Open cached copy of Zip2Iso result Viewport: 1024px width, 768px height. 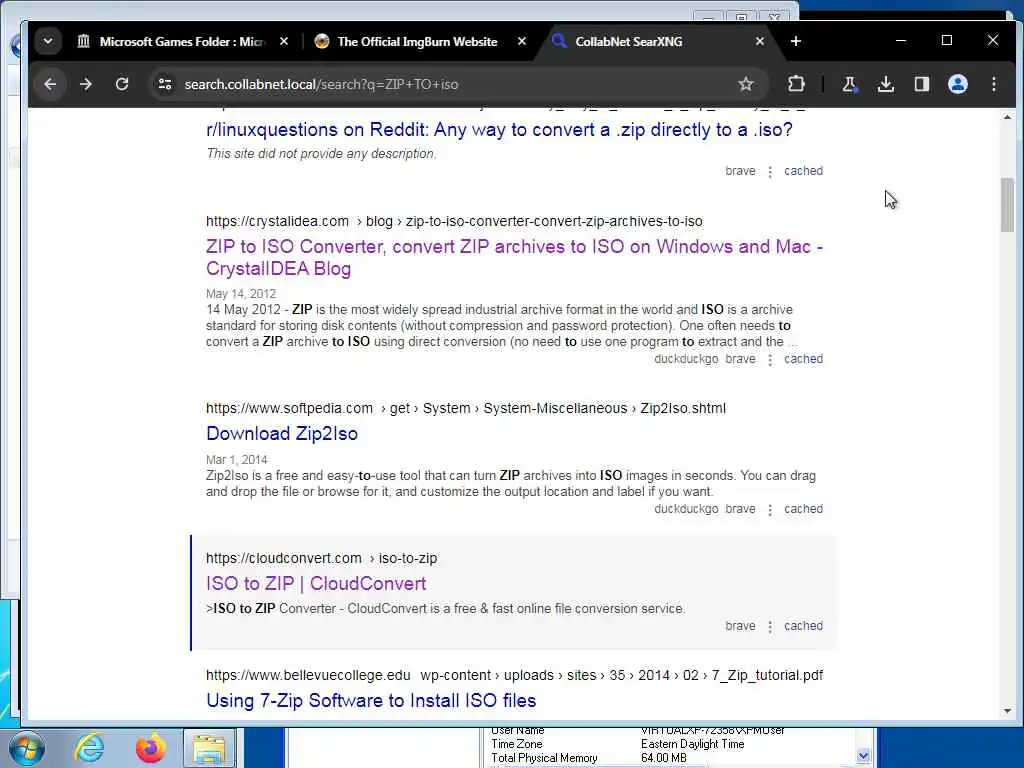(803, 509)
